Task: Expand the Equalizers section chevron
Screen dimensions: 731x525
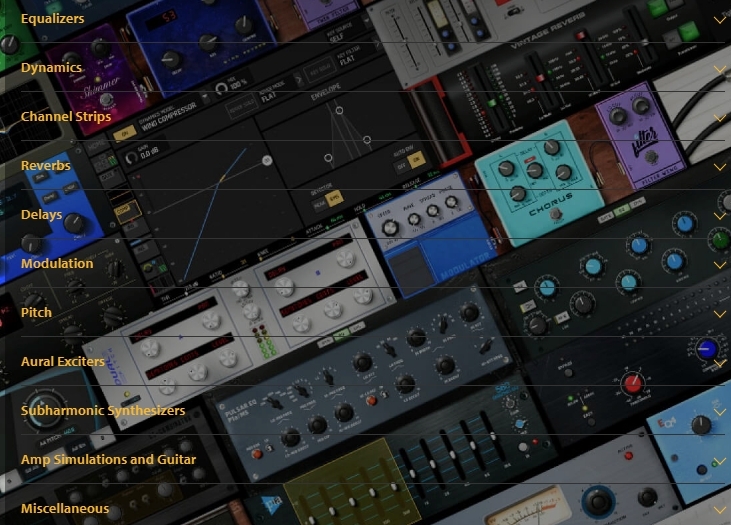Action: [719, 19]
